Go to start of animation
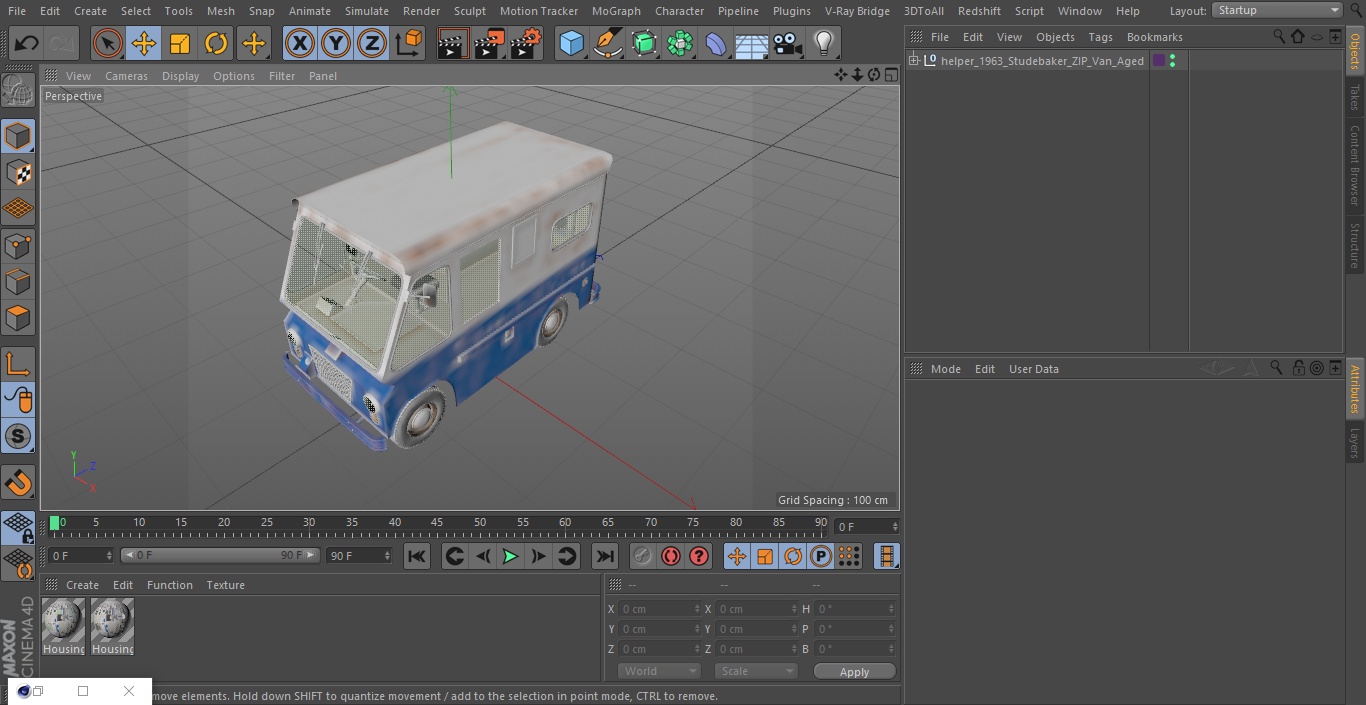Image resolution: width=1366 pixels, height=705 pixels. pos(417,556)
